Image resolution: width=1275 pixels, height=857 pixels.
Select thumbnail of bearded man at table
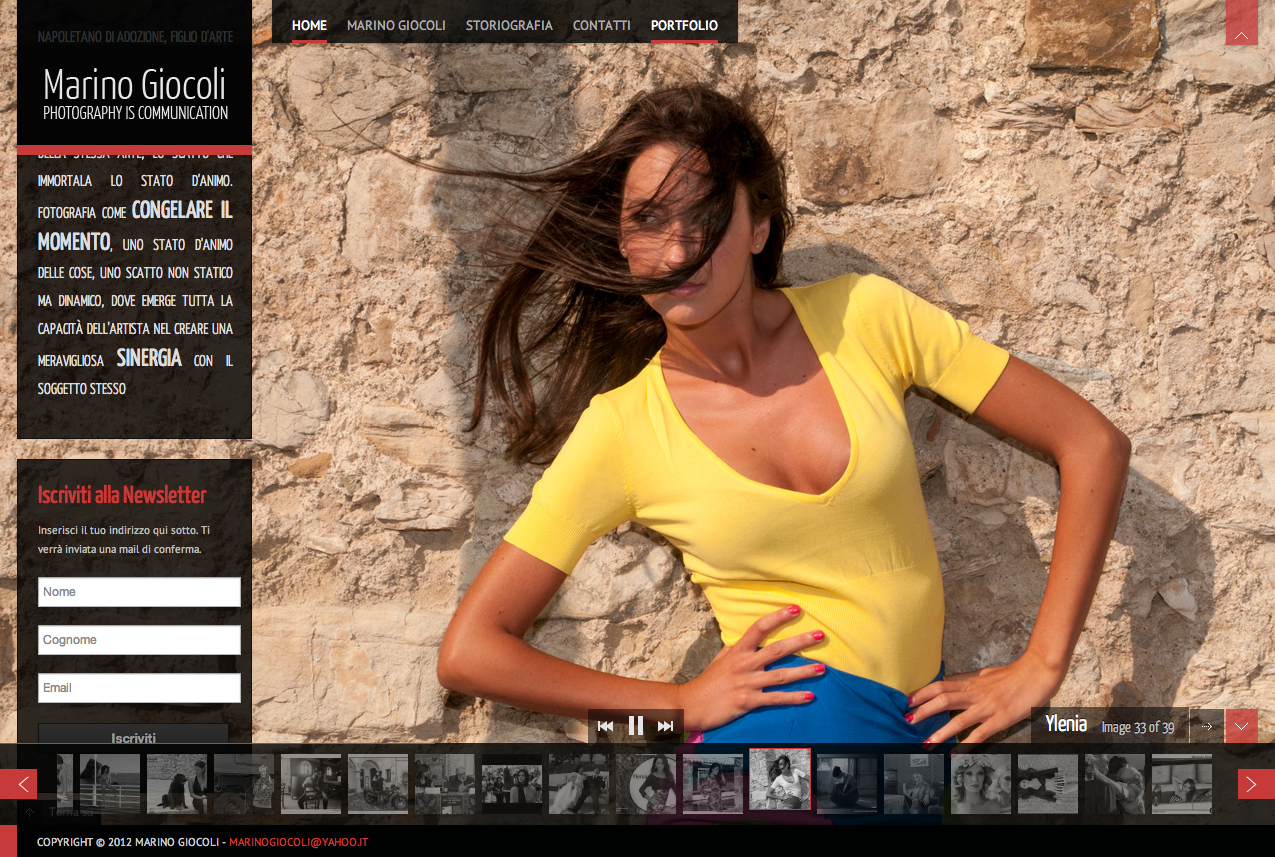[x=445, y=783]
